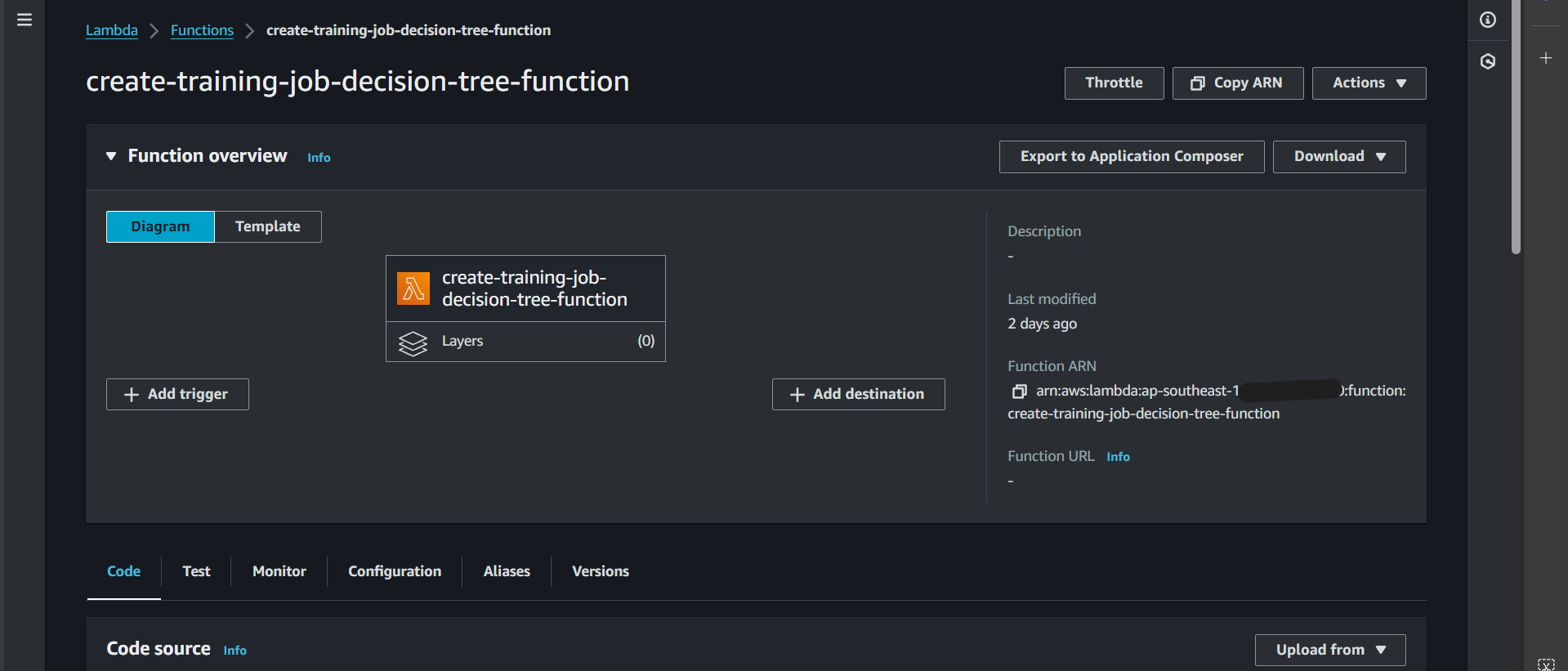The height and width of the screenshot is (671, 1568).
Task: Click the feedback icon at bottom right corner
Action: click(x=1546, y=664)
